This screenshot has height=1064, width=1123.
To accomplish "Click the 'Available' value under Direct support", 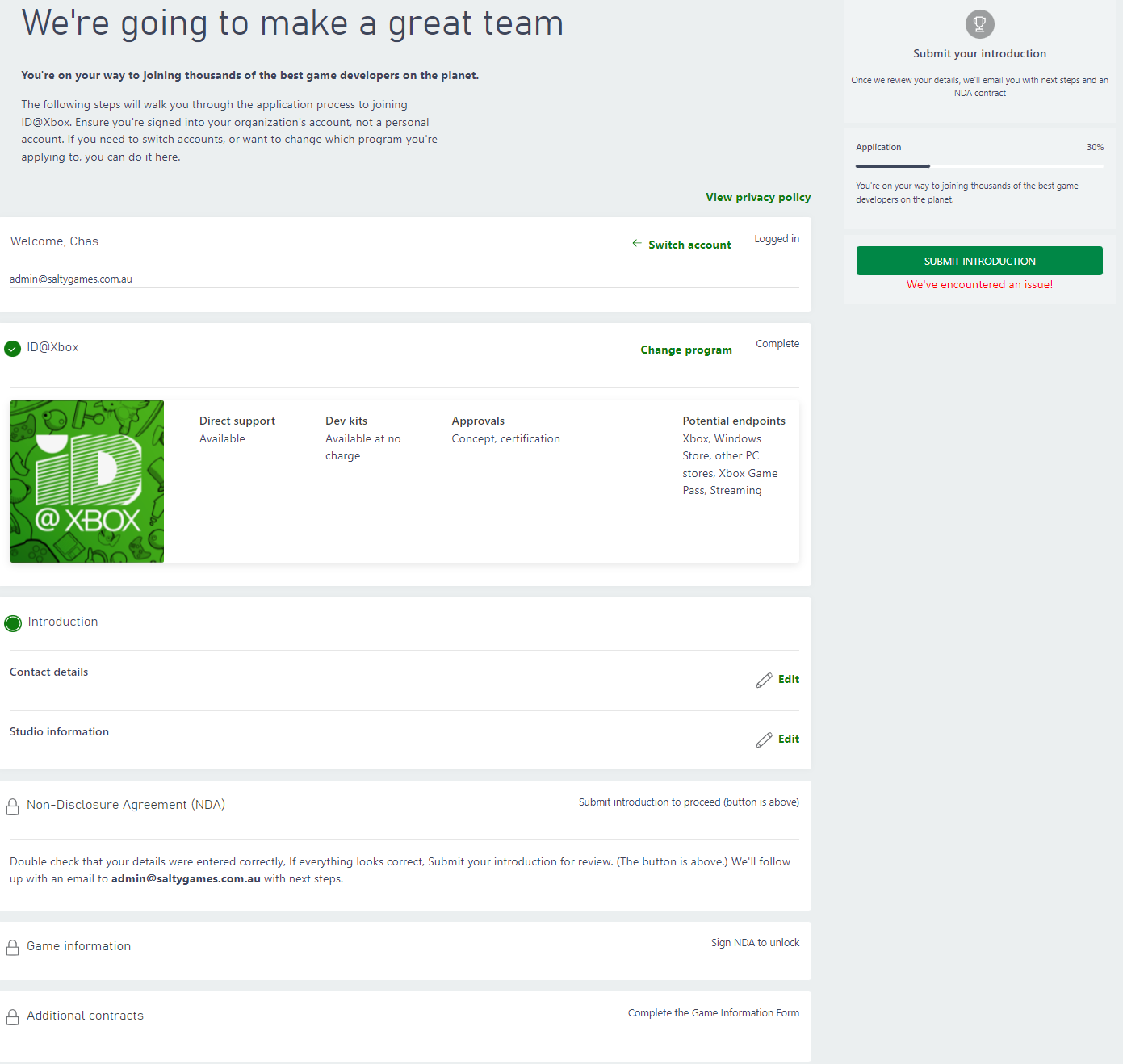I will (222, 438).
